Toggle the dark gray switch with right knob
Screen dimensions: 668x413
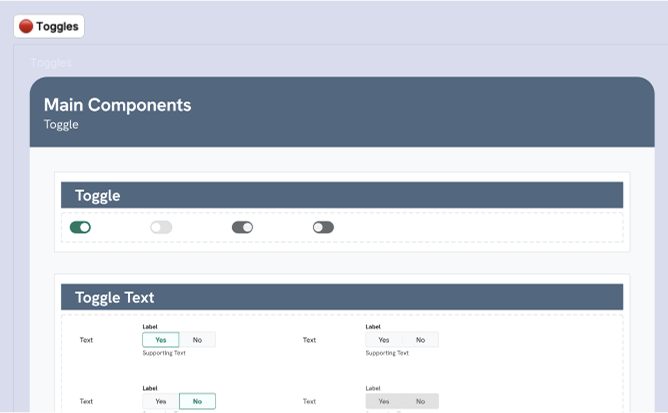(242, 227)
